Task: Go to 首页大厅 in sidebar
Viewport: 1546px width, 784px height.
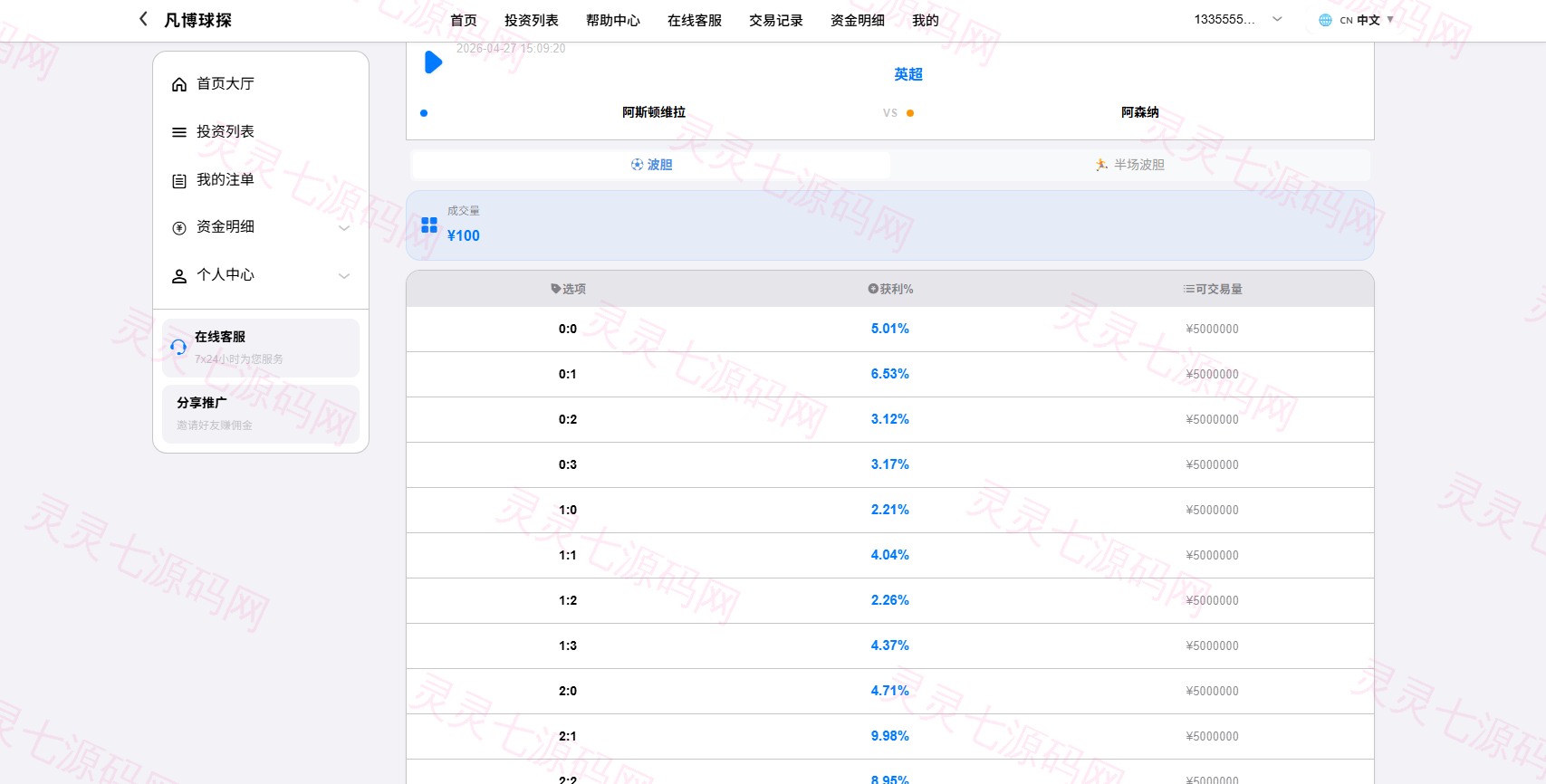Action: [261, 84]
